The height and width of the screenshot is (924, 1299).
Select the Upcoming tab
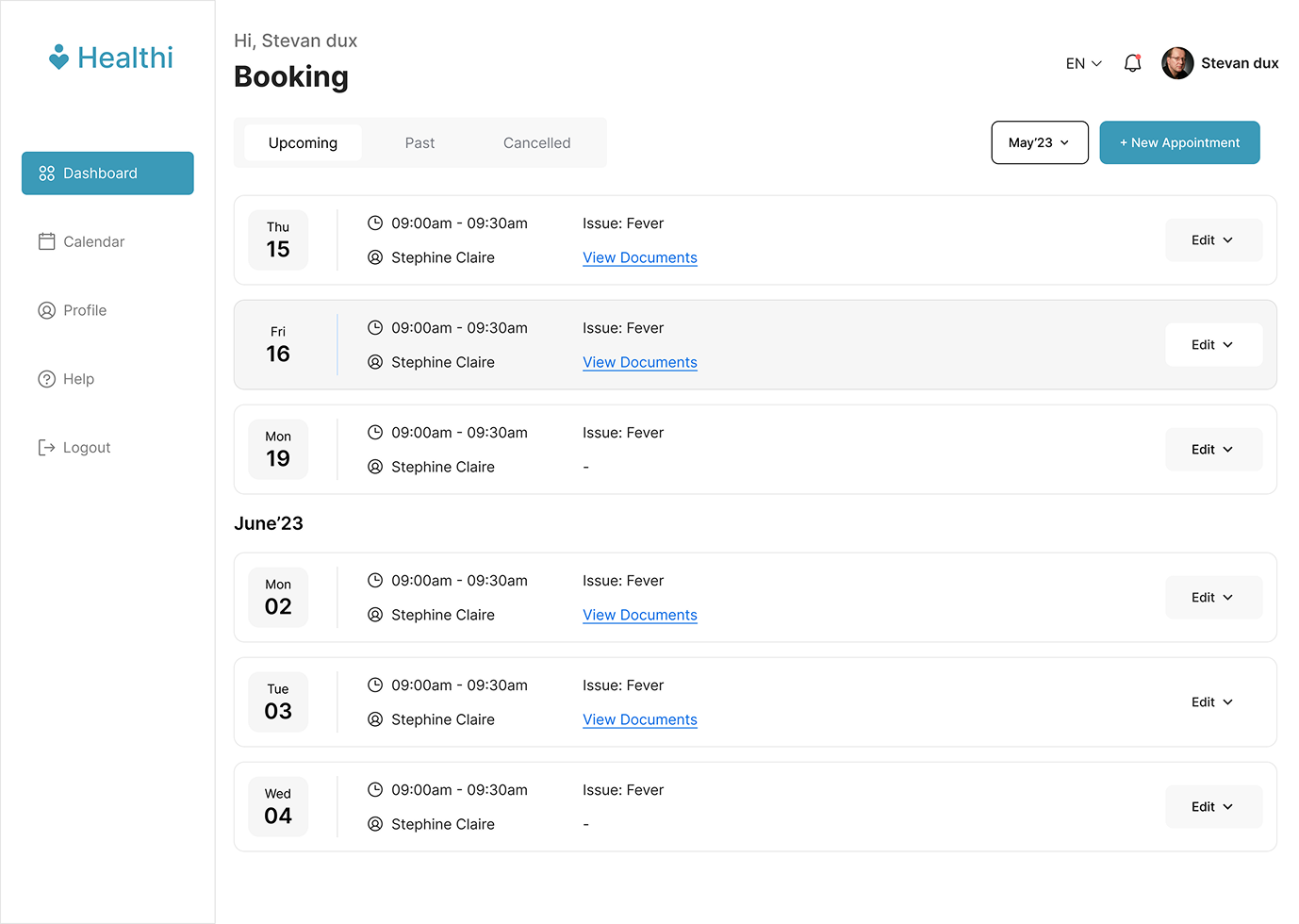(x=303, y=143)
